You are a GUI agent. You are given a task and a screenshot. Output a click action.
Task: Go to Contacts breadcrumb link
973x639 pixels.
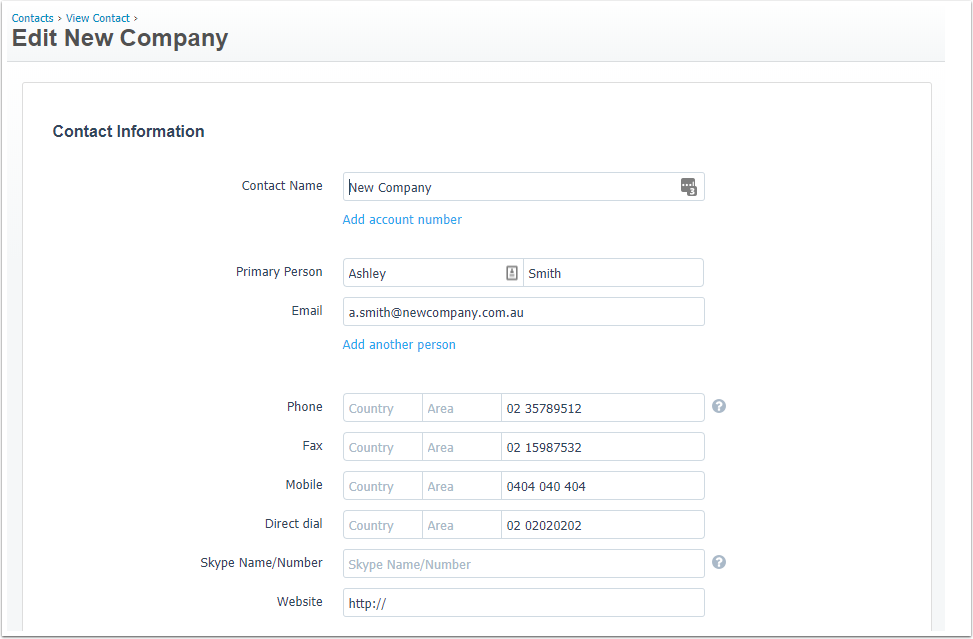click(x=32, y=18)
